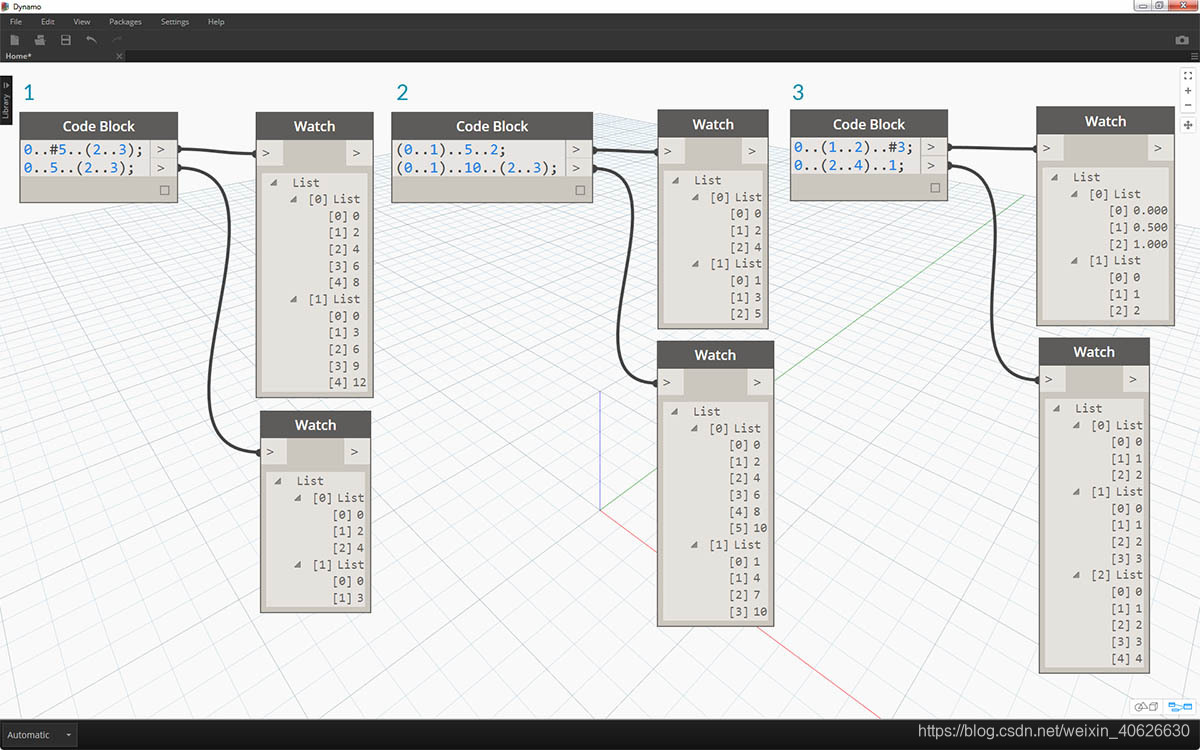Click the Undo arrow icon
Image resolution: width=1200 pixels, height=750 pixels.
92,40
